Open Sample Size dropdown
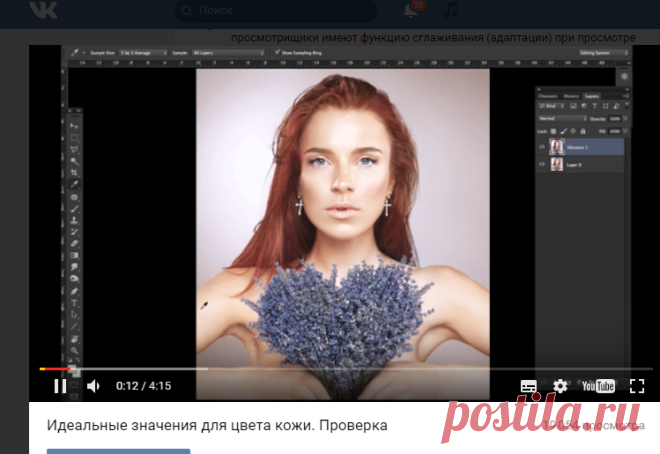The height and width of the screenshot is (454, 660). pyautogui.click(x=143, y=53)
